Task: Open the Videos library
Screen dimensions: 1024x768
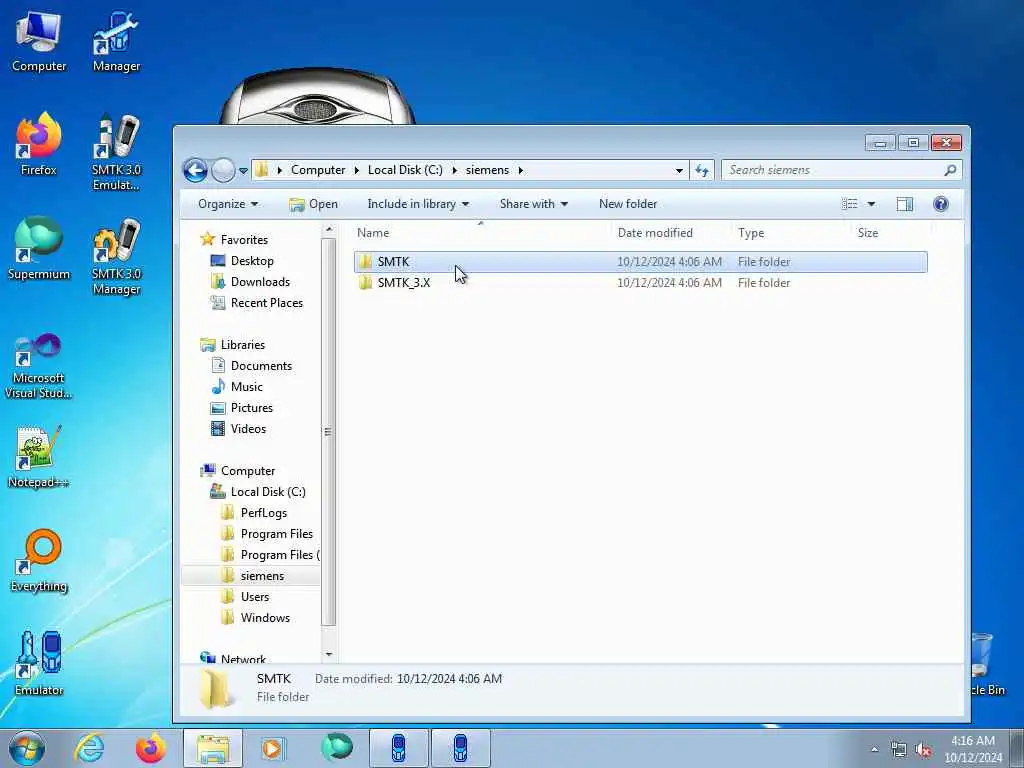Action: (x=248, y=428)
